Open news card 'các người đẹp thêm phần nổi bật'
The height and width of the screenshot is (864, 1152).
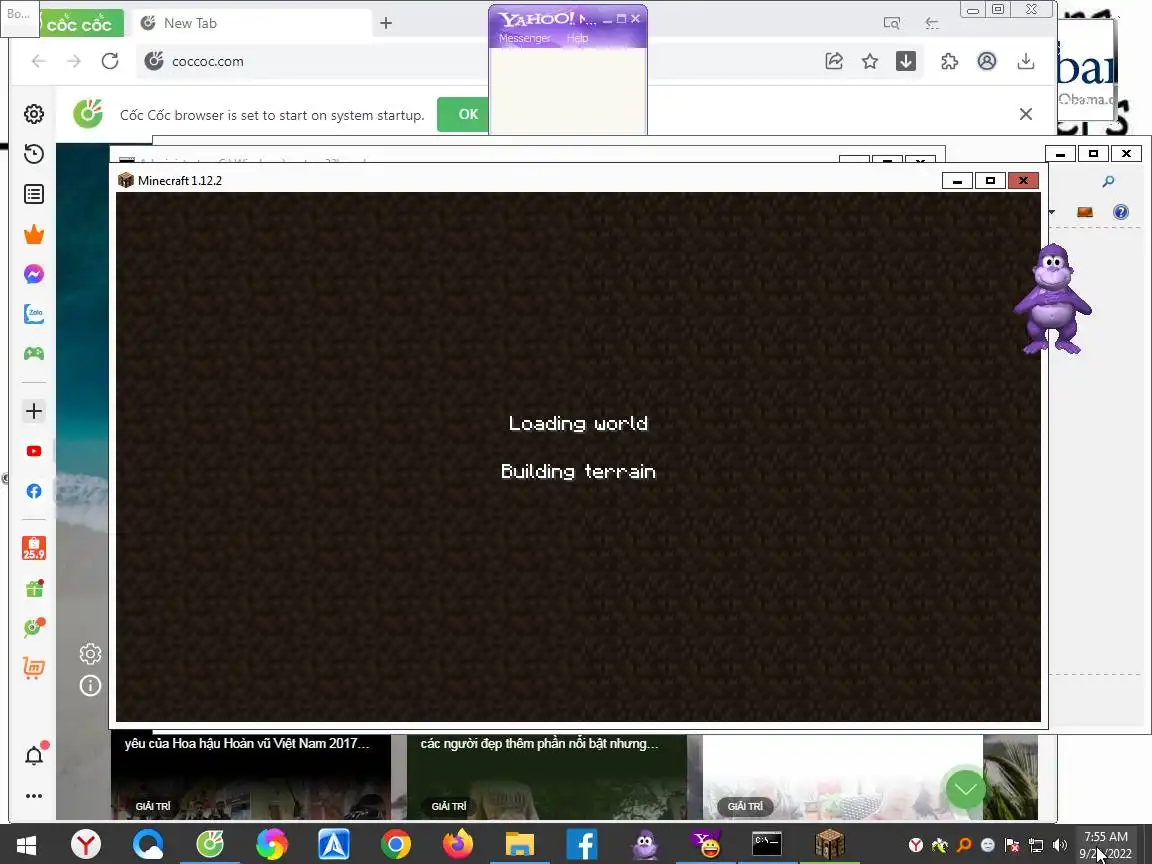(547, 777)
